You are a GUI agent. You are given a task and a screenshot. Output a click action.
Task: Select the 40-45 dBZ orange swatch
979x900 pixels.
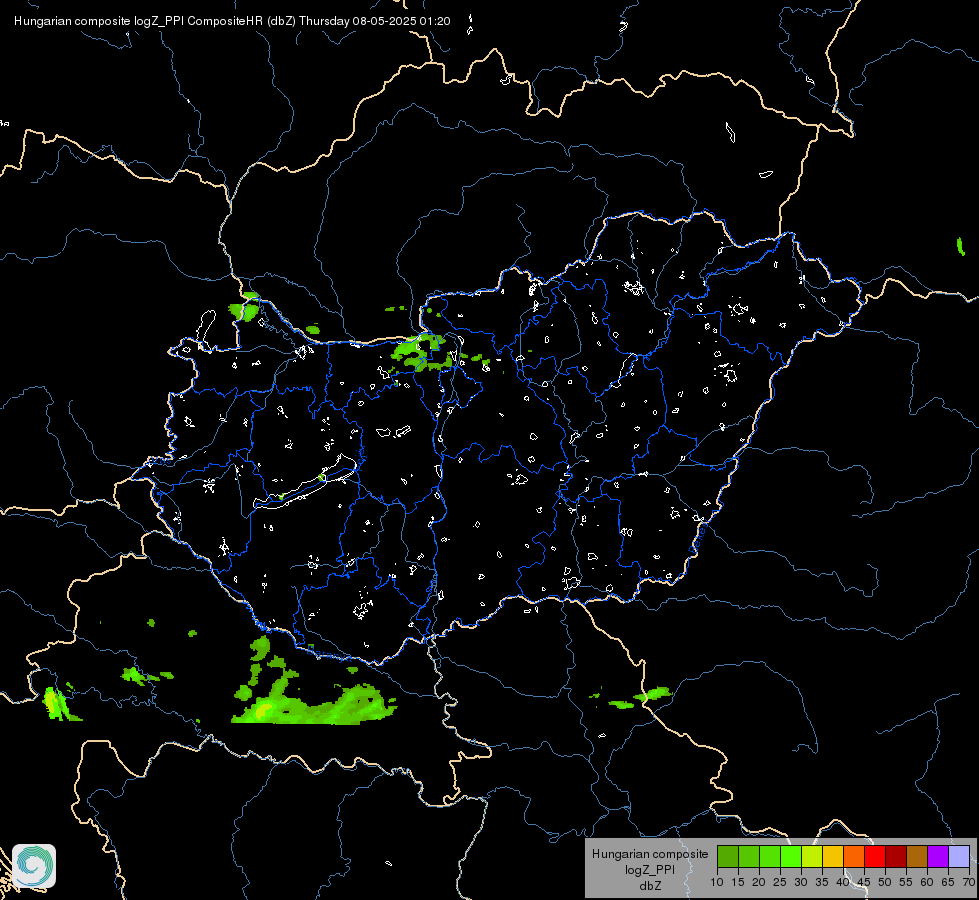854,856
